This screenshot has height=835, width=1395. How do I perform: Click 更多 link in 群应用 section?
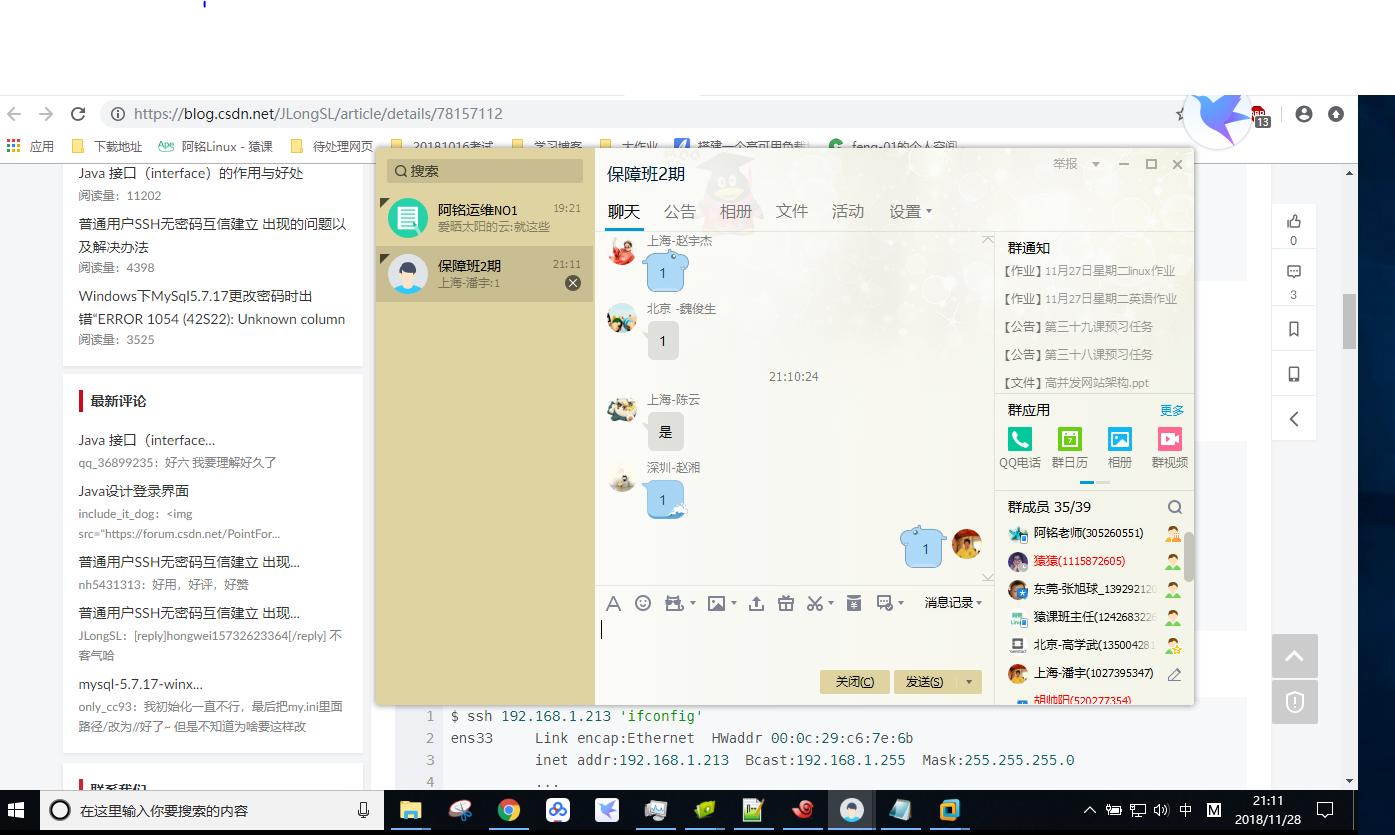1172,411
